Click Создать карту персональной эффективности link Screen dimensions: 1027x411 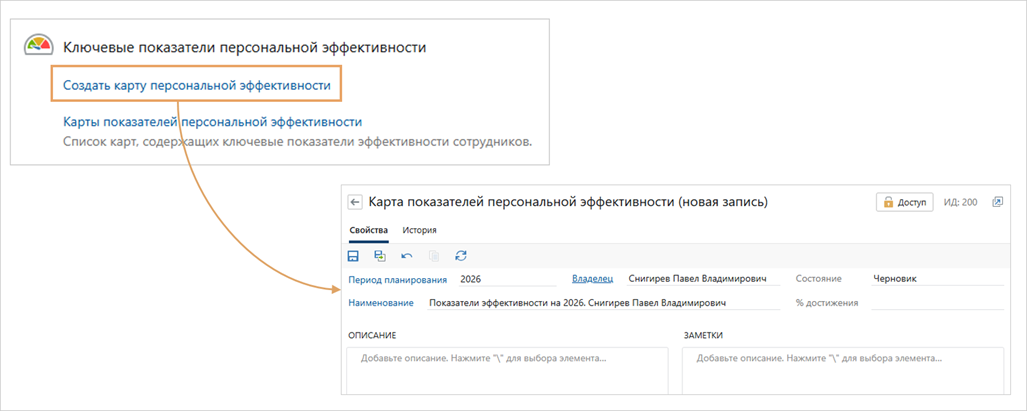[x=197, y=86]
